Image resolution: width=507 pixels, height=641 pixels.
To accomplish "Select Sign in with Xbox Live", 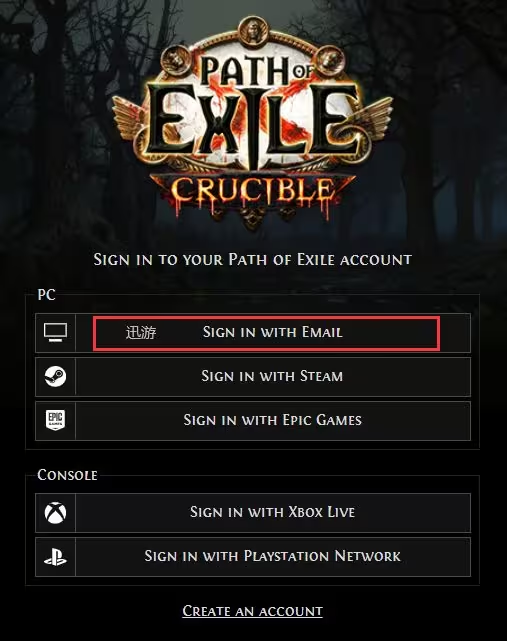I will coord(273,513).
